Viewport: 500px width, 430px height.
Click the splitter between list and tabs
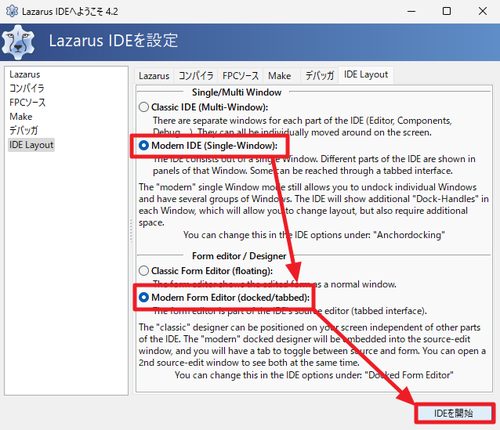pyautogui.click(x=131, y=231)
